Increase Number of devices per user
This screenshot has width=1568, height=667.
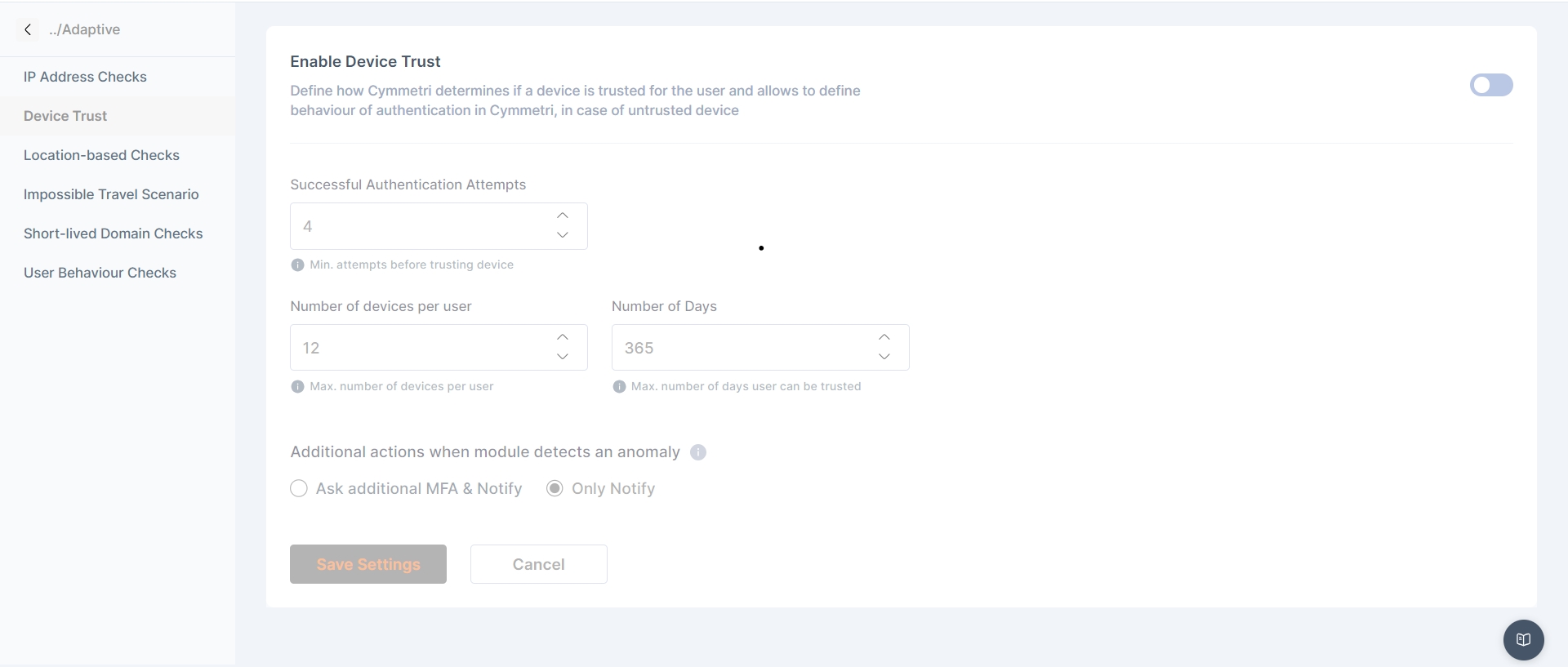click(x=563, y=337)
